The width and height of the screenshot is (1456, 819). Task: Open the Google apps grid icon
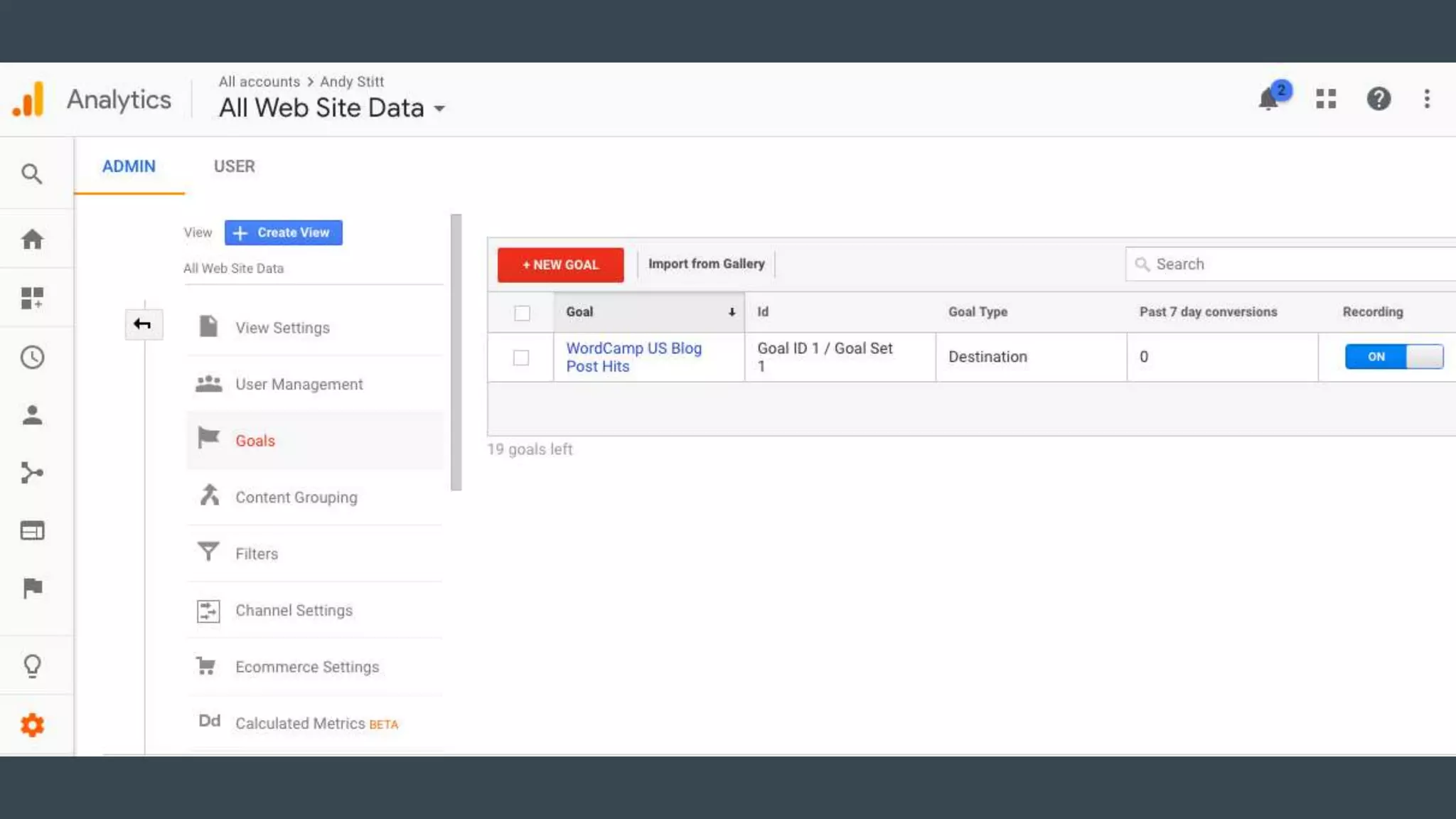point(1326,99)
